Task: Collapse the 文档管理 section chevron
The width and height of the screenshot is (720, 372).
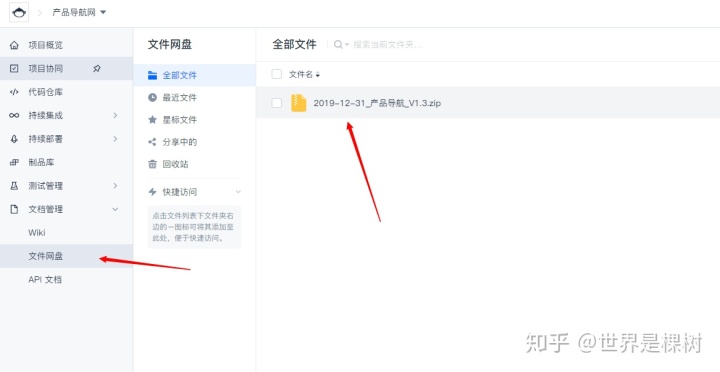Action: tap(115, 209)
